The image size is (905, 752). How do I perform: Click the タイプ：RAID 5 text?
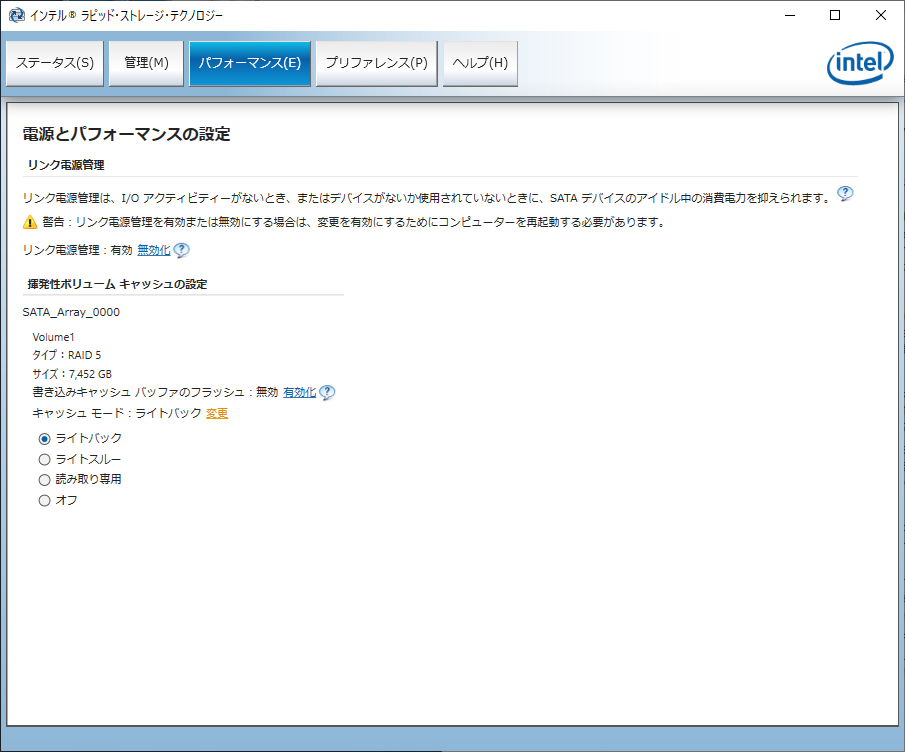click(x=66, y=355)
